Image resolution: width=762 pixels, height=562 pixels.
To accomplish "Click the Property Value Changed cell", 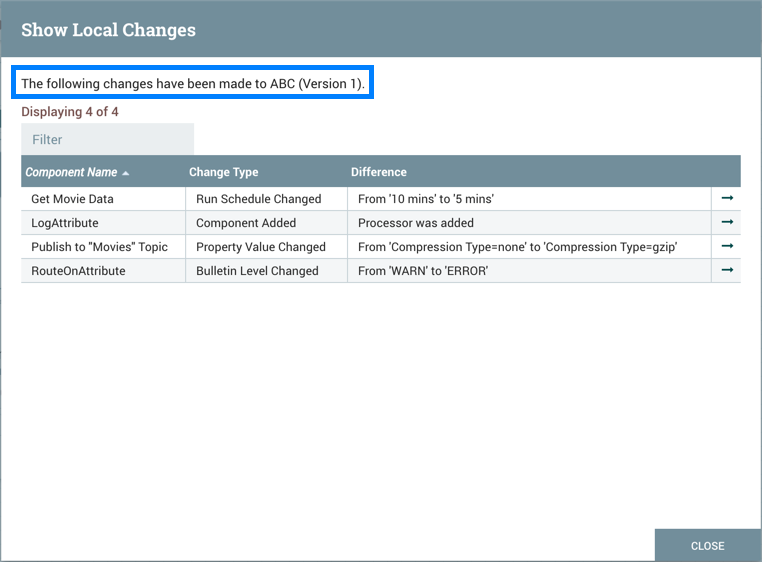I will pos(261,247).
